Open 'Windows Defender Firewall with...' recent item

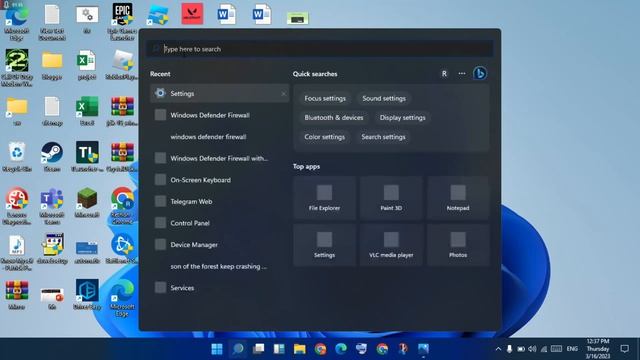219,158
